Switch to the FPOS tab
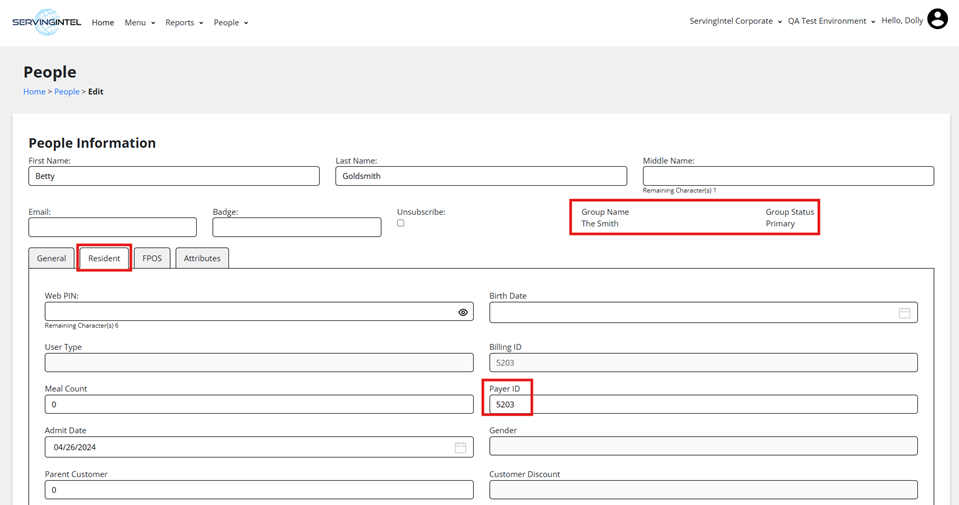 coord(152,258)
